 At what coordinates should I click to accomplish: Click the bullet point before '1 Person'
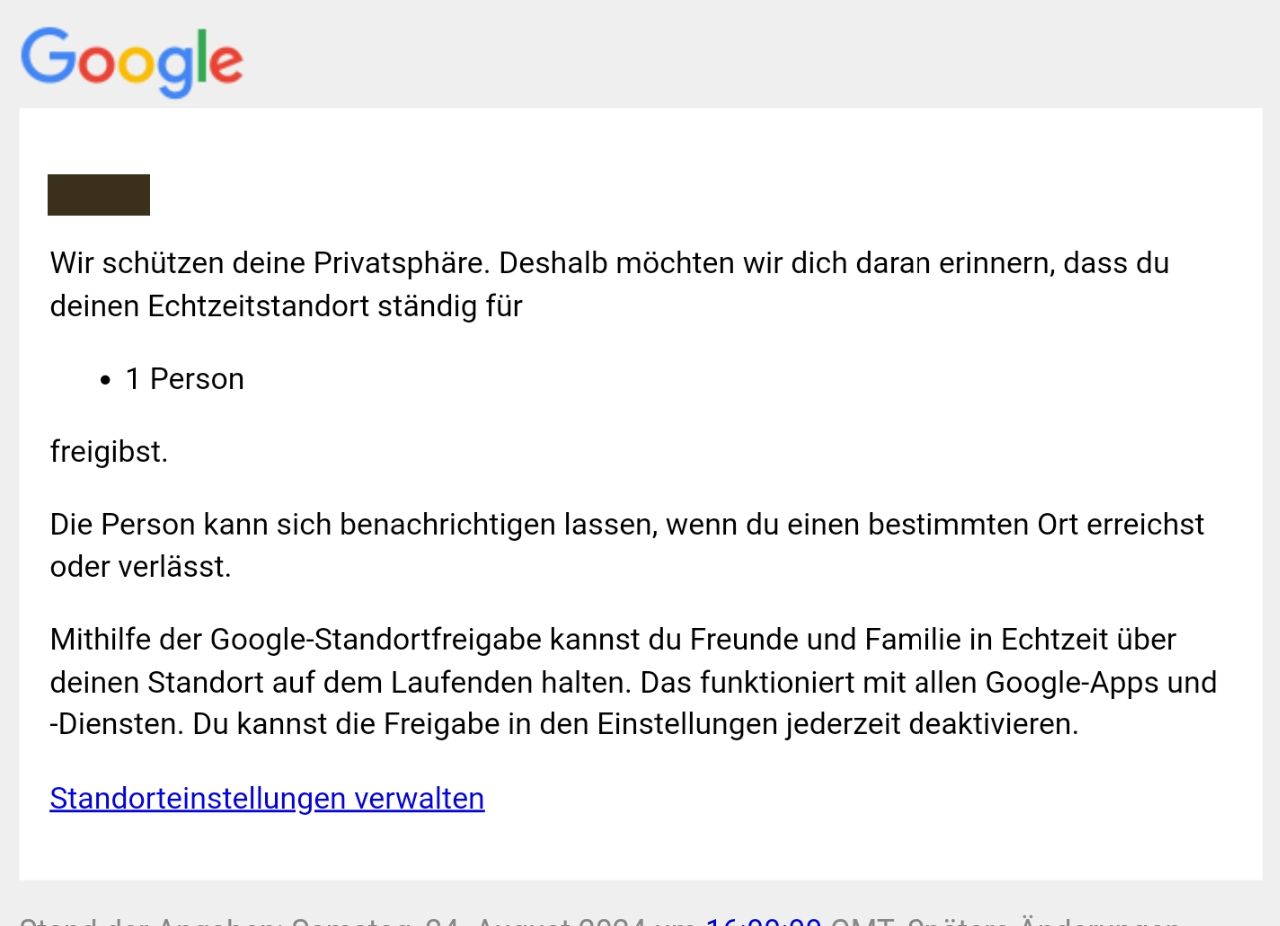[106, 380]
